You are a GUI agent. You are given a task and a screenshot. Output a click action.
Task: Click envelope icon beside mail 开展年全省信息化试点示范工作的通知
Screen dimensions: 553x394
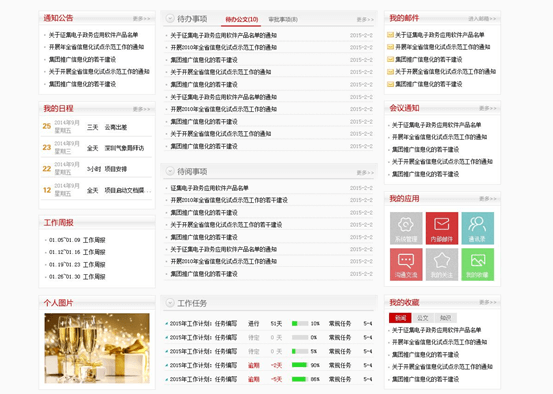pyautogui.click(x=390, y=47)
